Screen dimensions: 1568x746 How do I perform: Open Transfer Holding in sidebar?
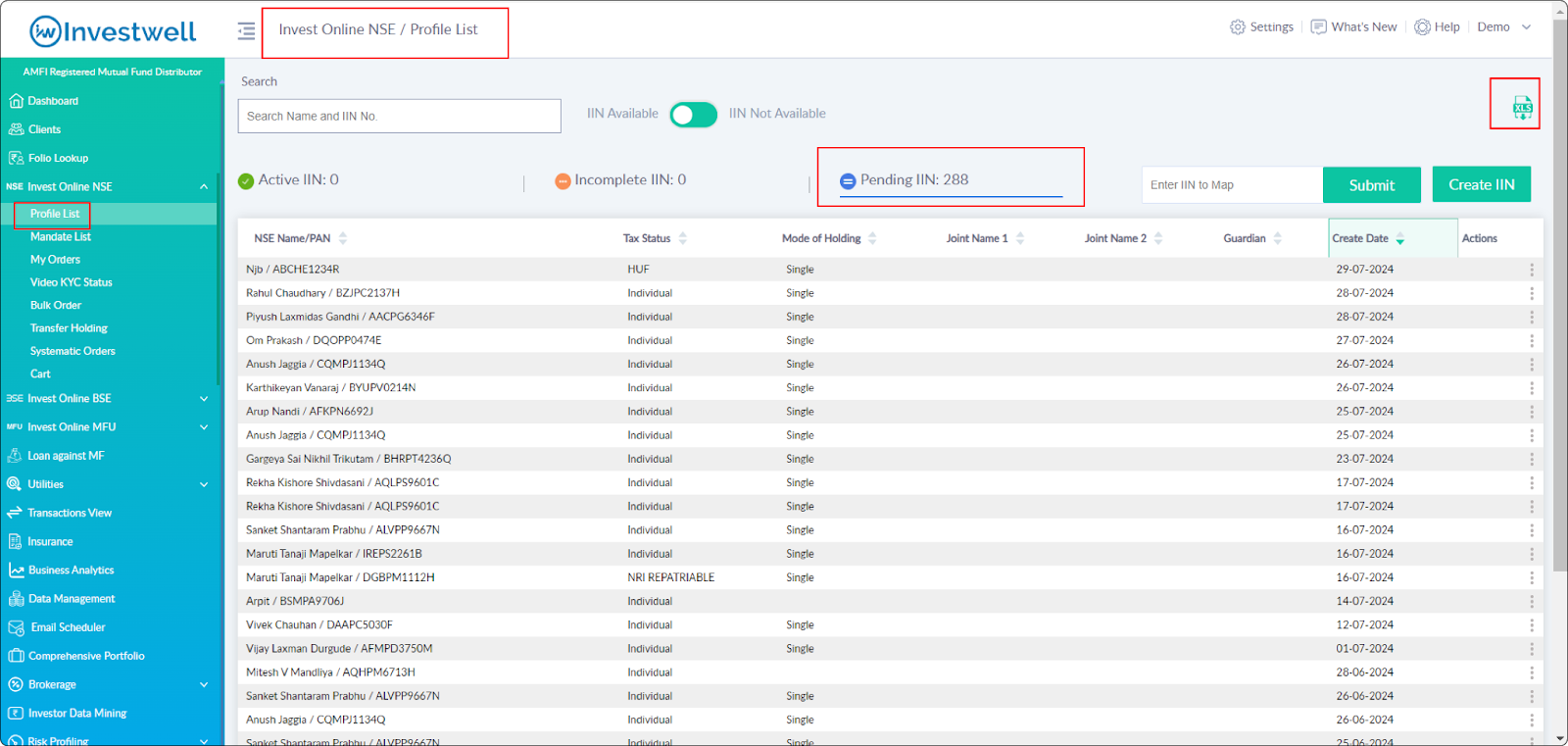pos(69,328)
